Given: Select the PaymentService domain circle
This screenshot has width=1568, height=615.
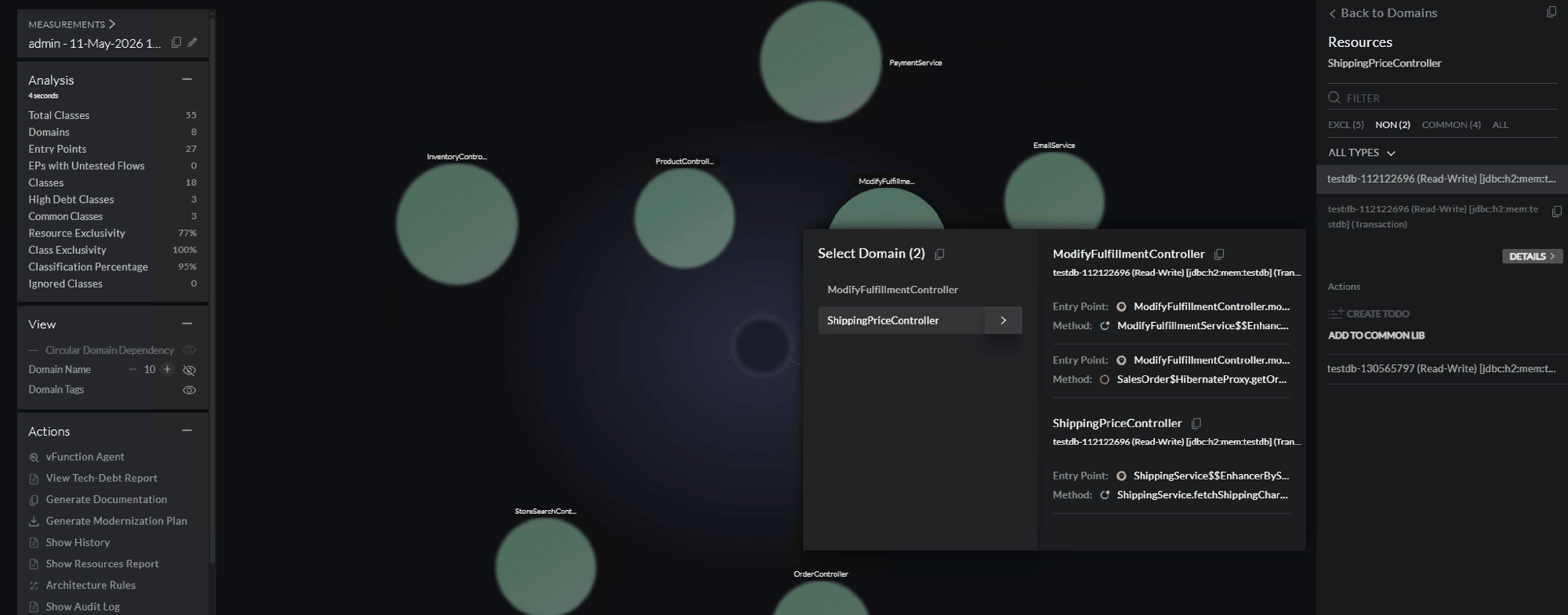Looking at the screenshot, I should pos(821,61).
